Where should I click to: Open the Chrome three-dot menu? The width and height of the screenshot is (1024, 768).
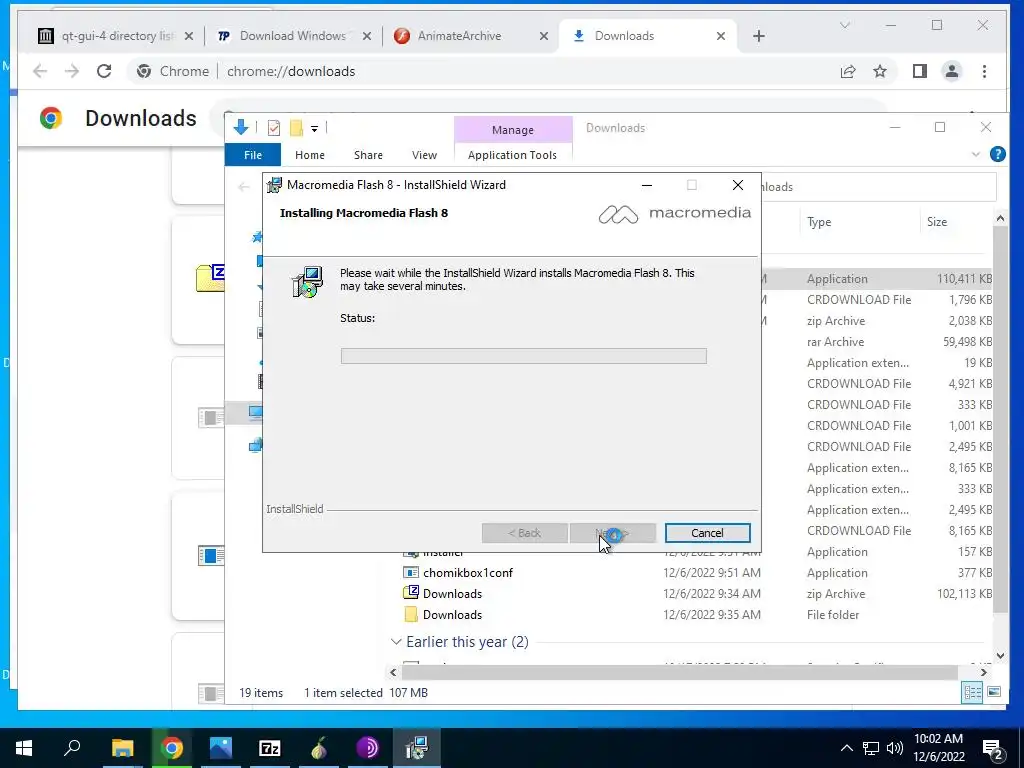pos(984,71)
